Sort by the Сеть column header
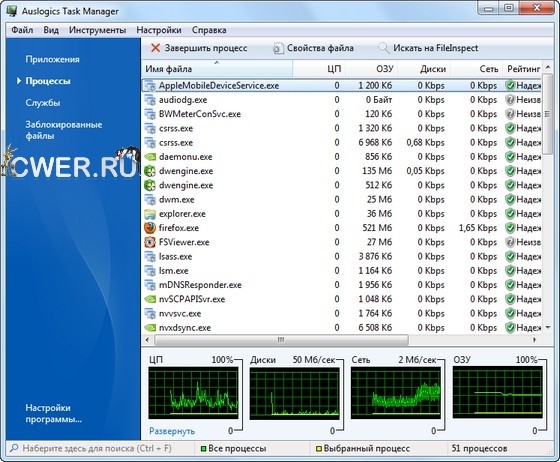The image size is (560, 462). coord(476,69)
